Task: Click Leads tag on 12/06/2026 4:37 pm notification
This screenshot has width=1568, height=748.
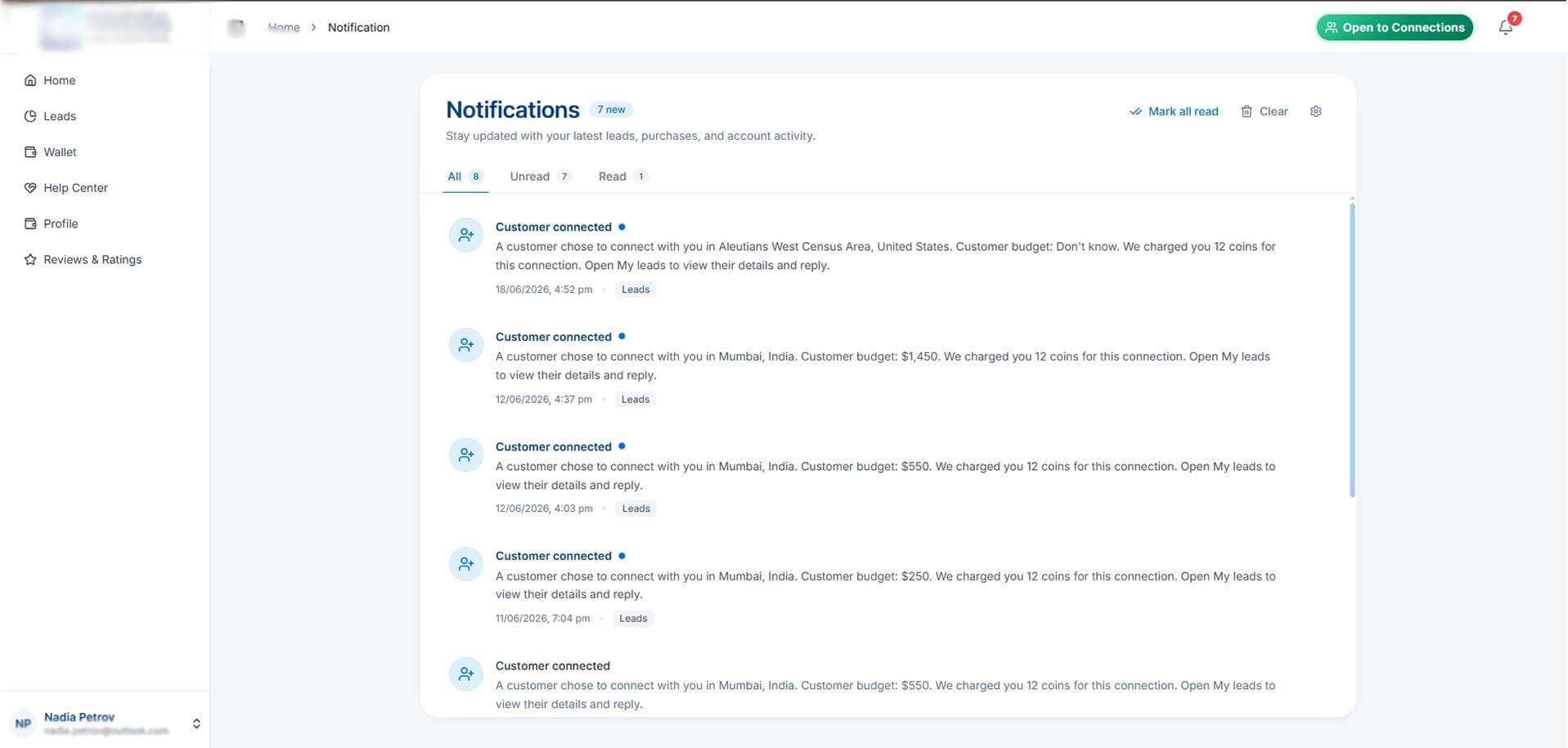Action: tap(636, 400)
